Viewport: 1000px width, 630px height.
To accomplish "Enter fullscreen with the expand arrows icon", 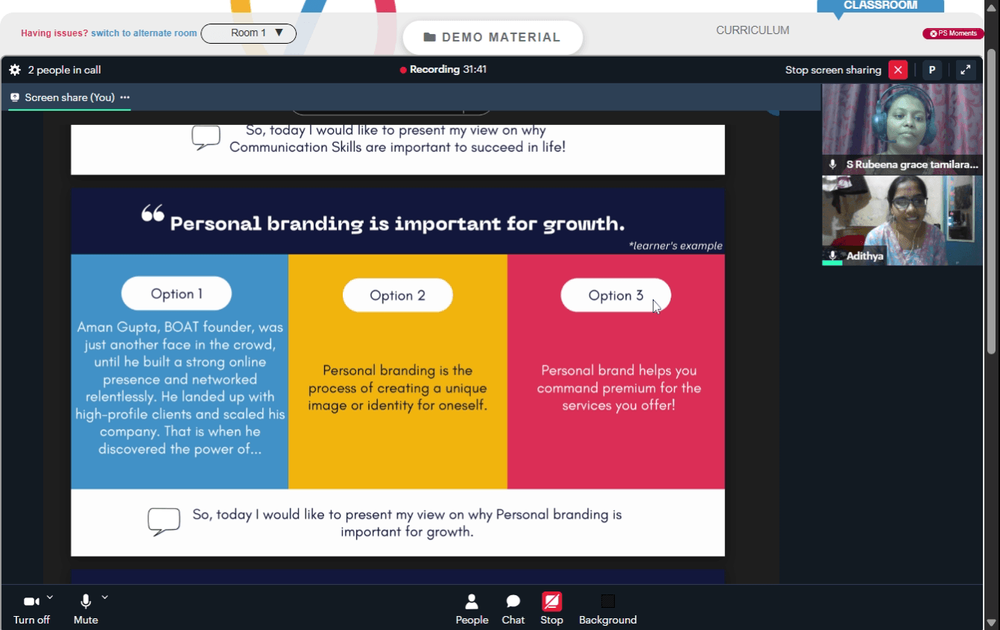I will tap(966, 70).
